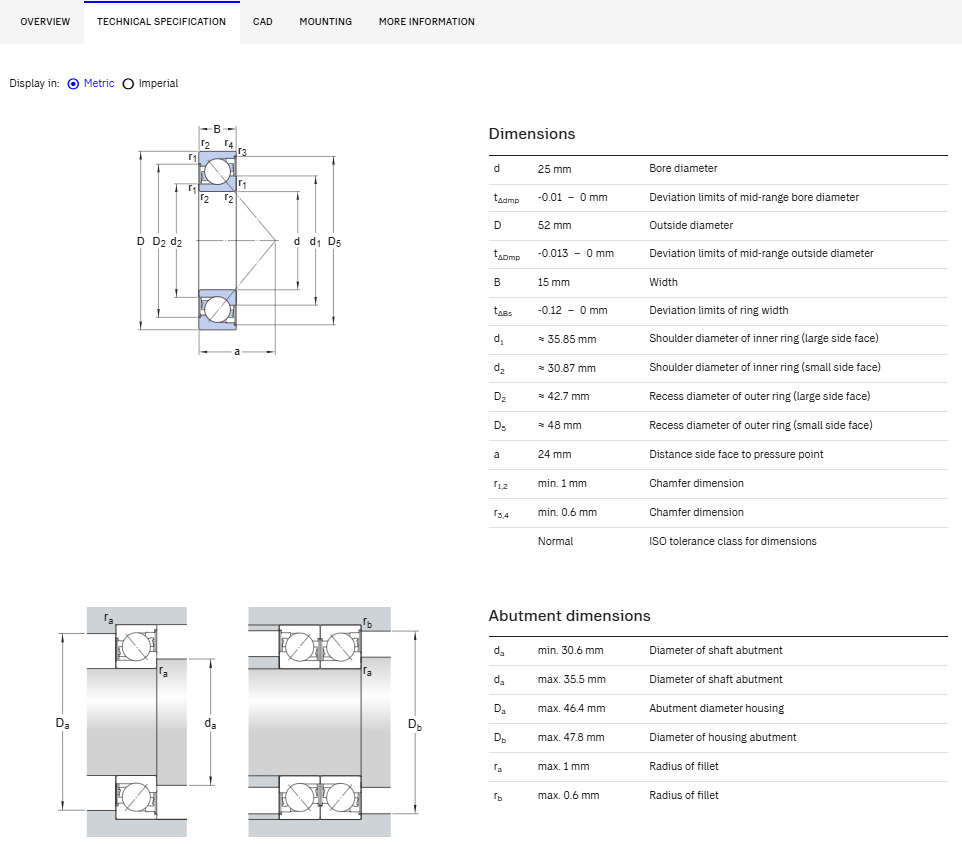Click the value ≈ 30.87 mm
This screenshot has height=845, width=962.
pos(566,368)
